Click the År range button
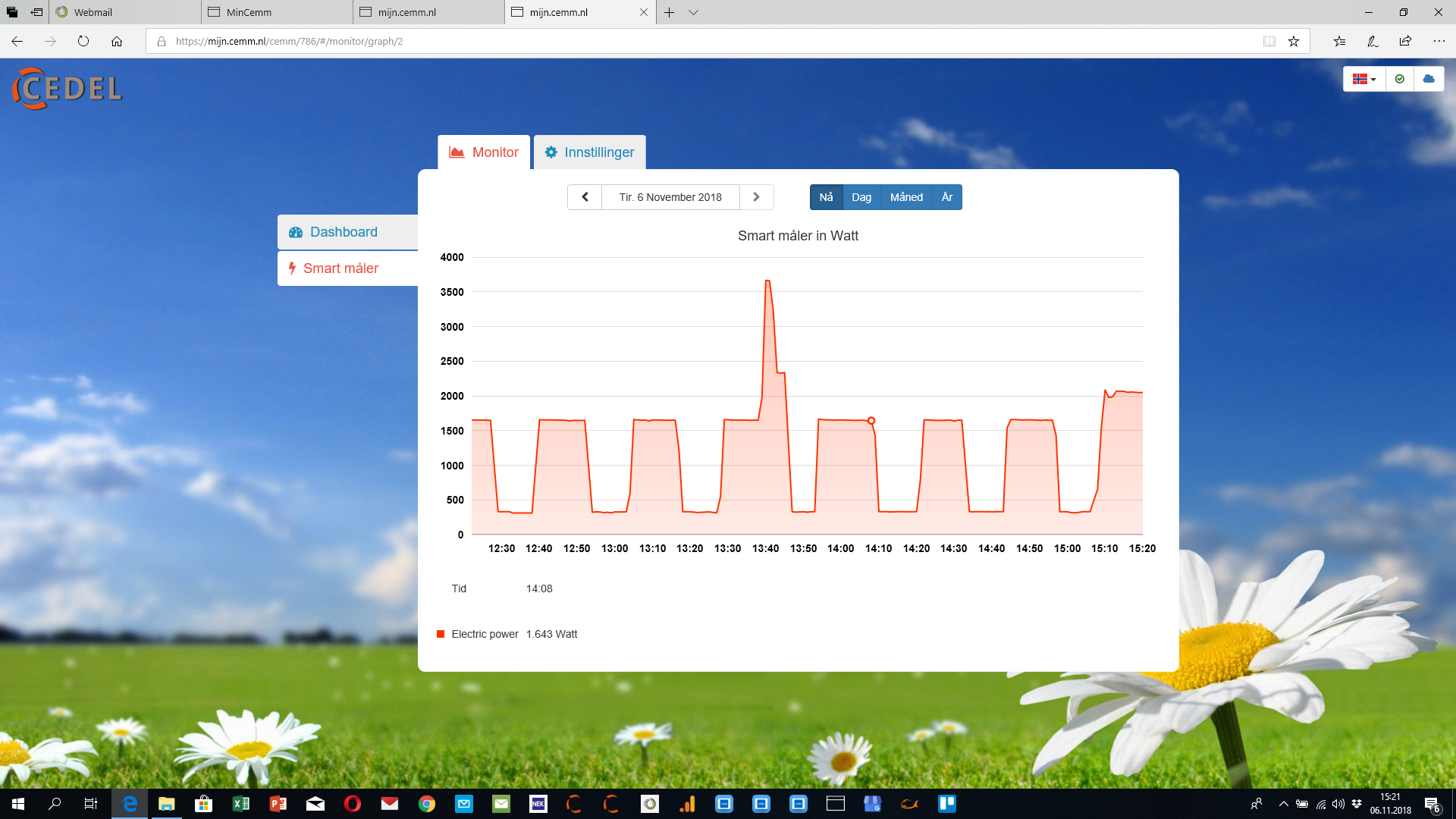Image resolution: width=1456 pixels, height=819 pixels. [x=947, y=197]
